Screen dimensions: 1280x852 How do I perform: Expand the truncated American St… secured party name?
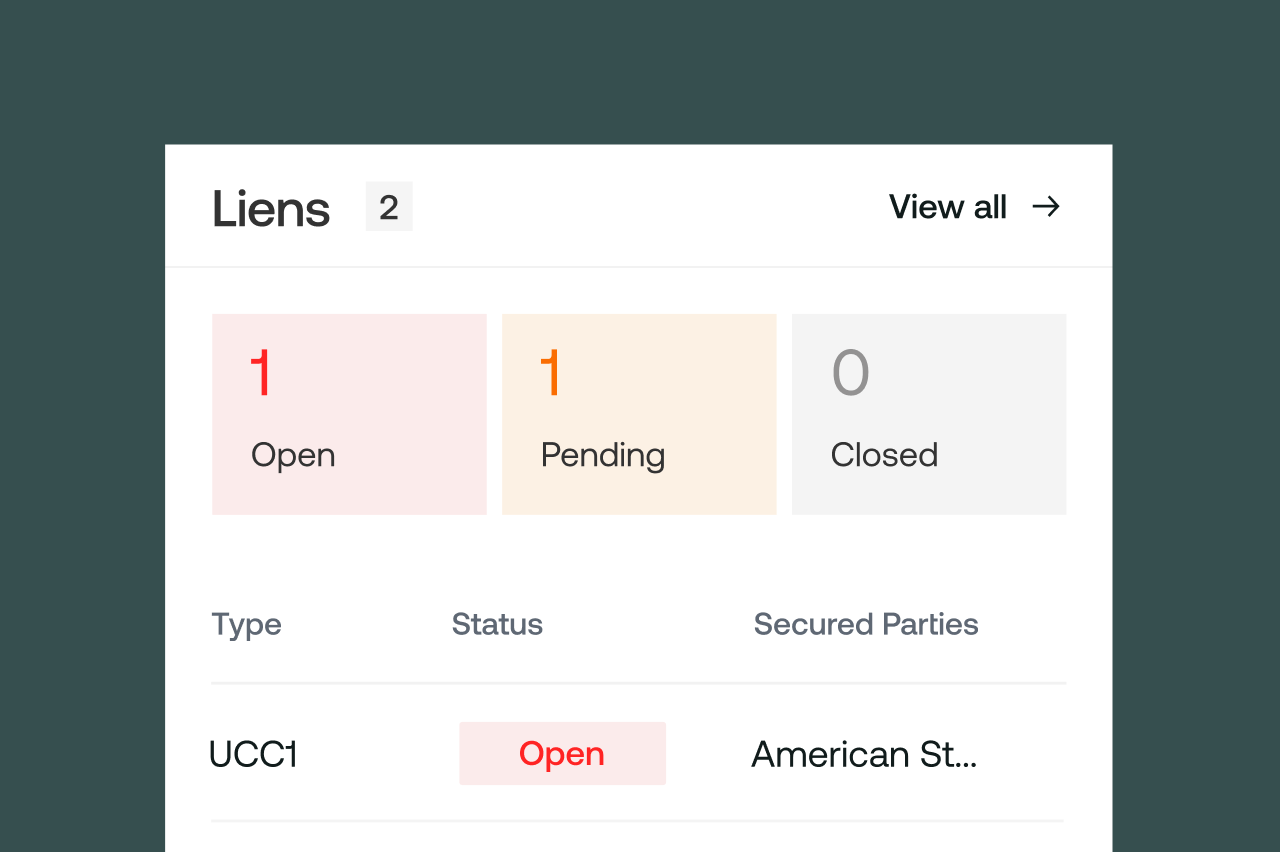[x=864, y=755]
